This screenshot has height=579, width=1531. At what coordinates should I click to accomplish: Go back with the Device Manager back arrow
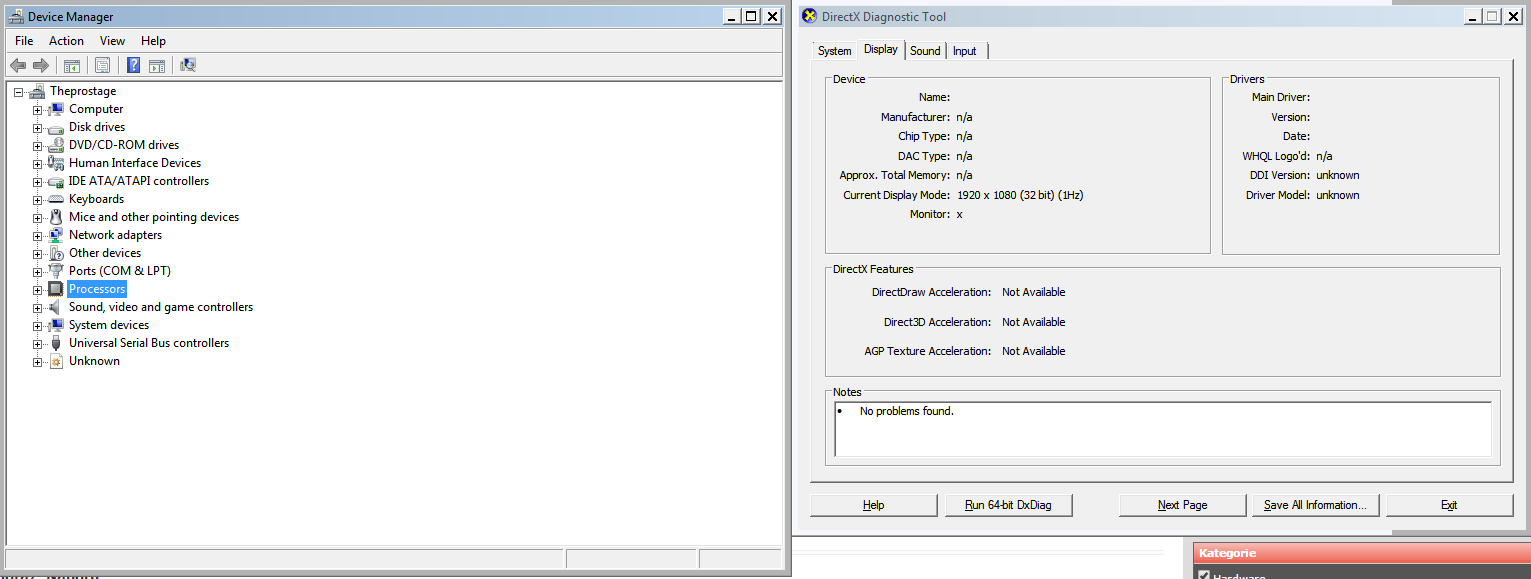[18, 65]
